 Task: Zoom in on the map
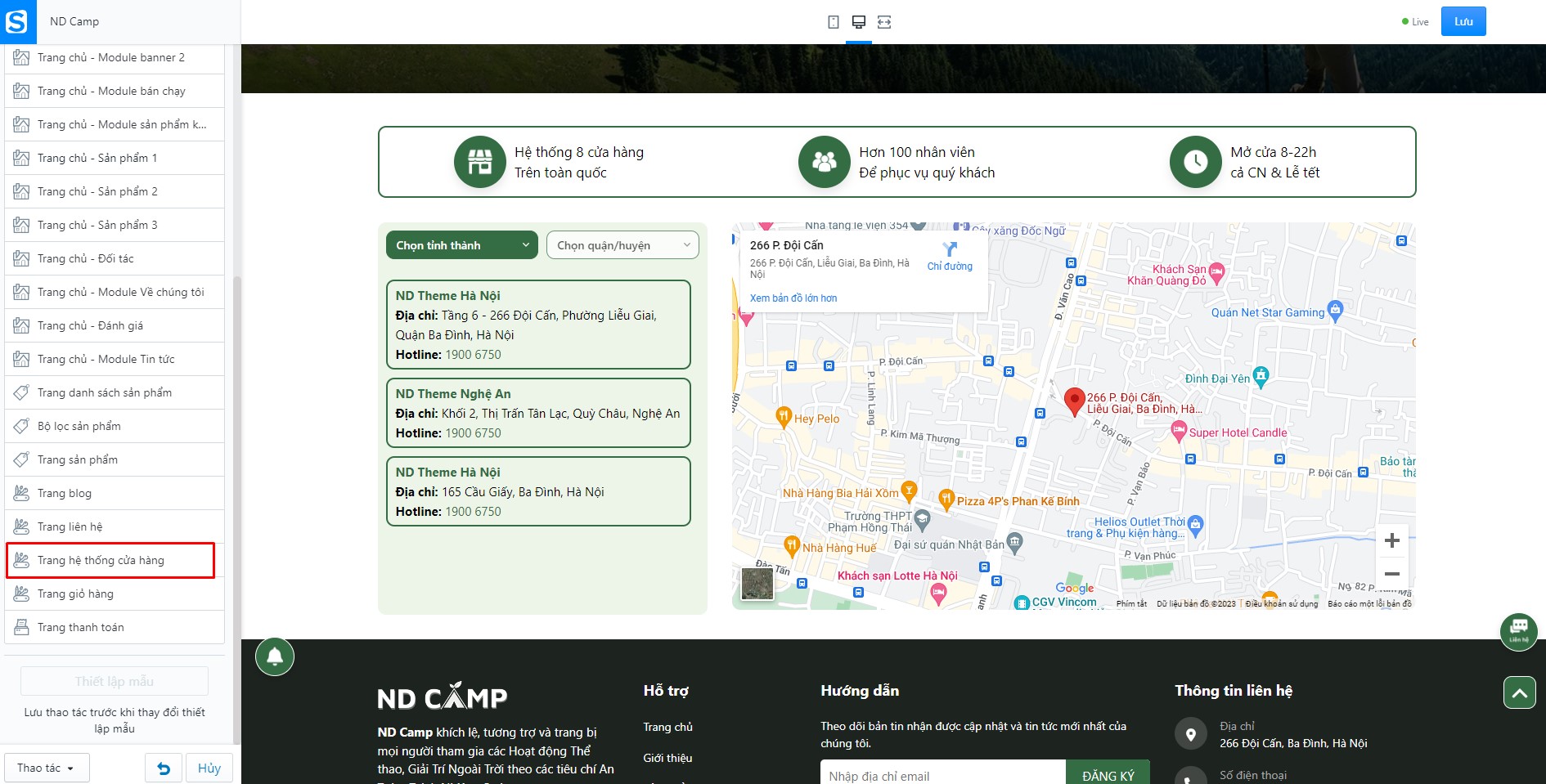tap(1392, 540)
